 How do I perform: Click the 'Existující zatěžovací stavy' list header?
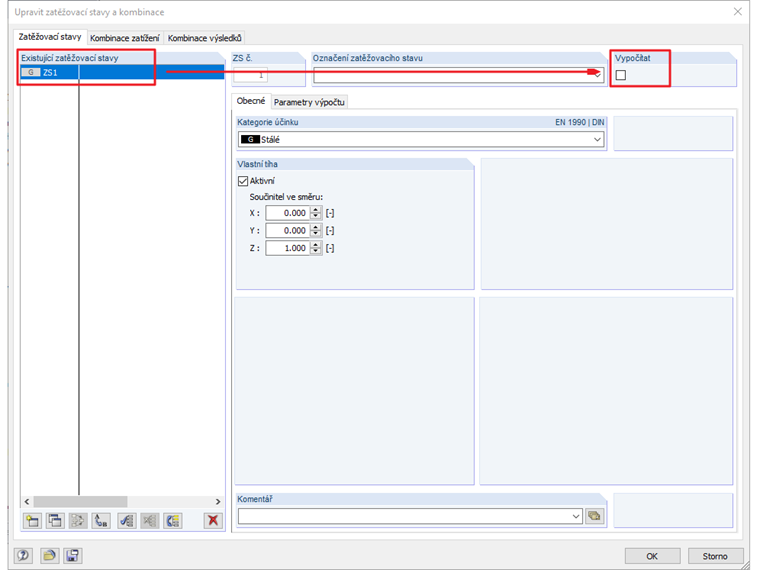coord(70,58)
